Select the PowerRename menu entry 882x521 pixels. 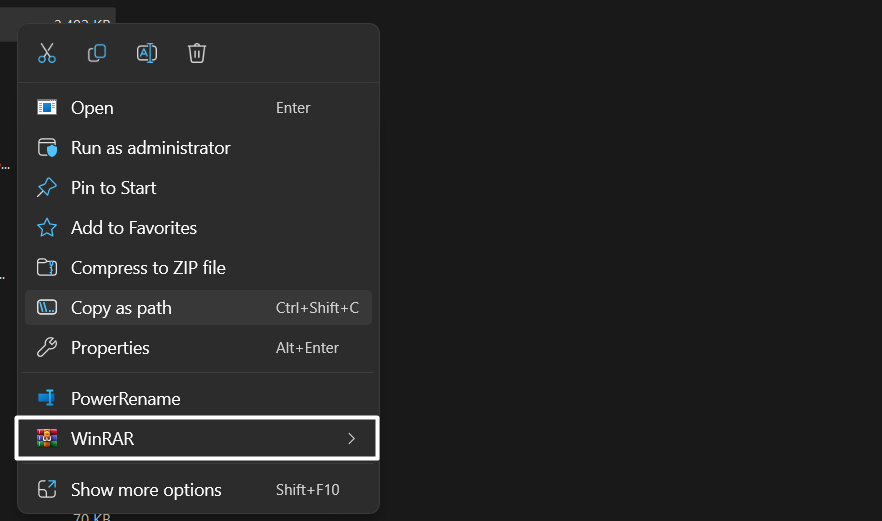click(x=125, y=398)
